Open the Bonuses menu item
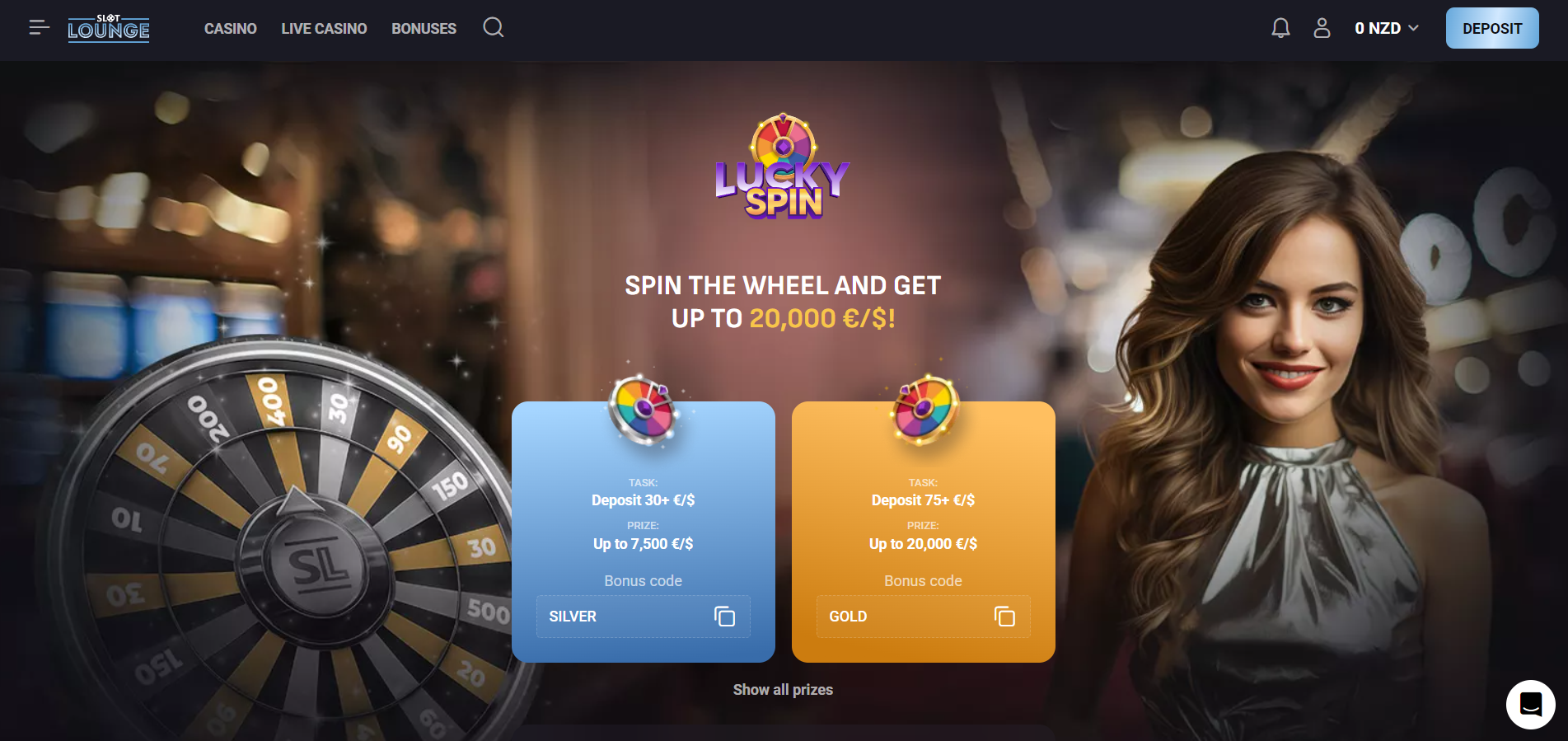Viewport: 1568px width, 741px height. tap(424, 29)
